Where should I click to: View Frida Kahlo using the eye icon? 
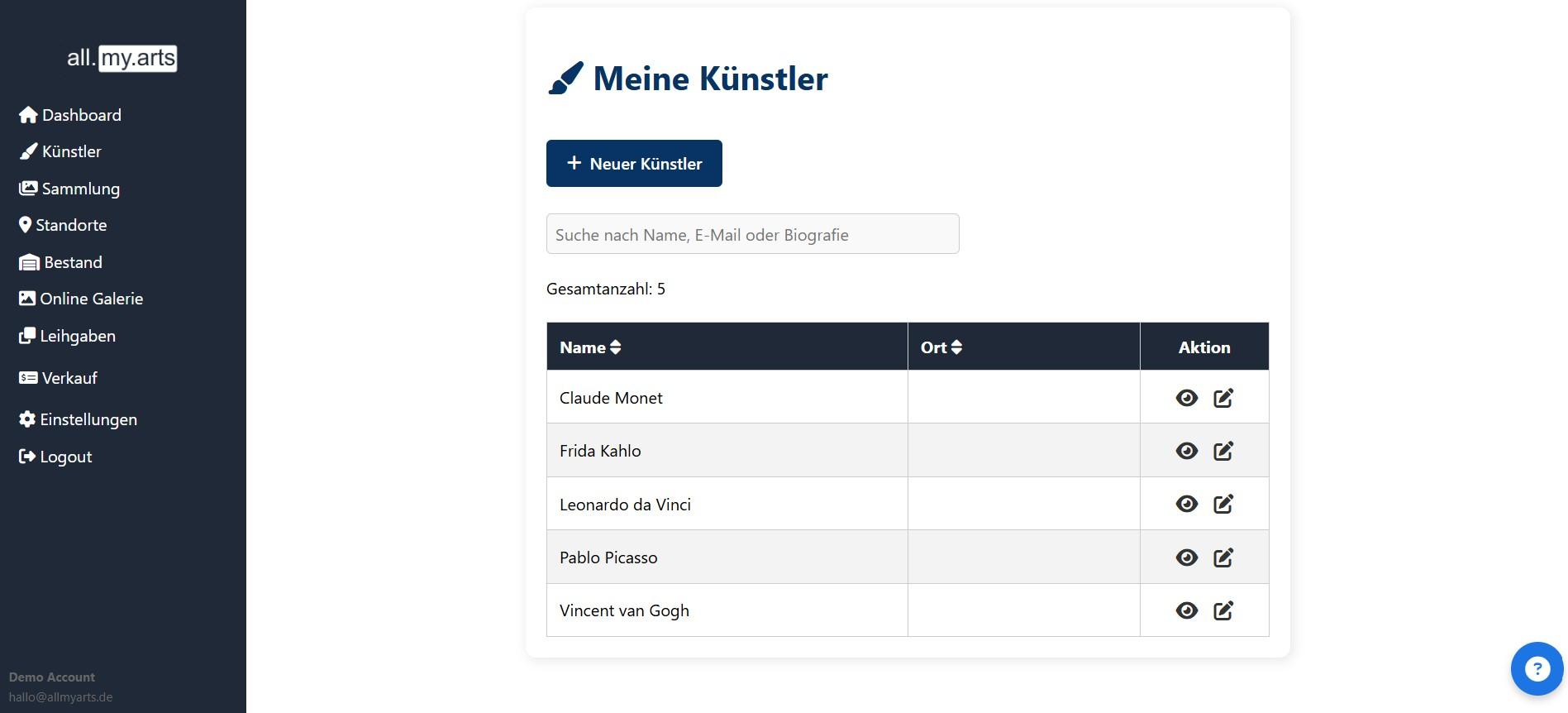(1187, 451)
